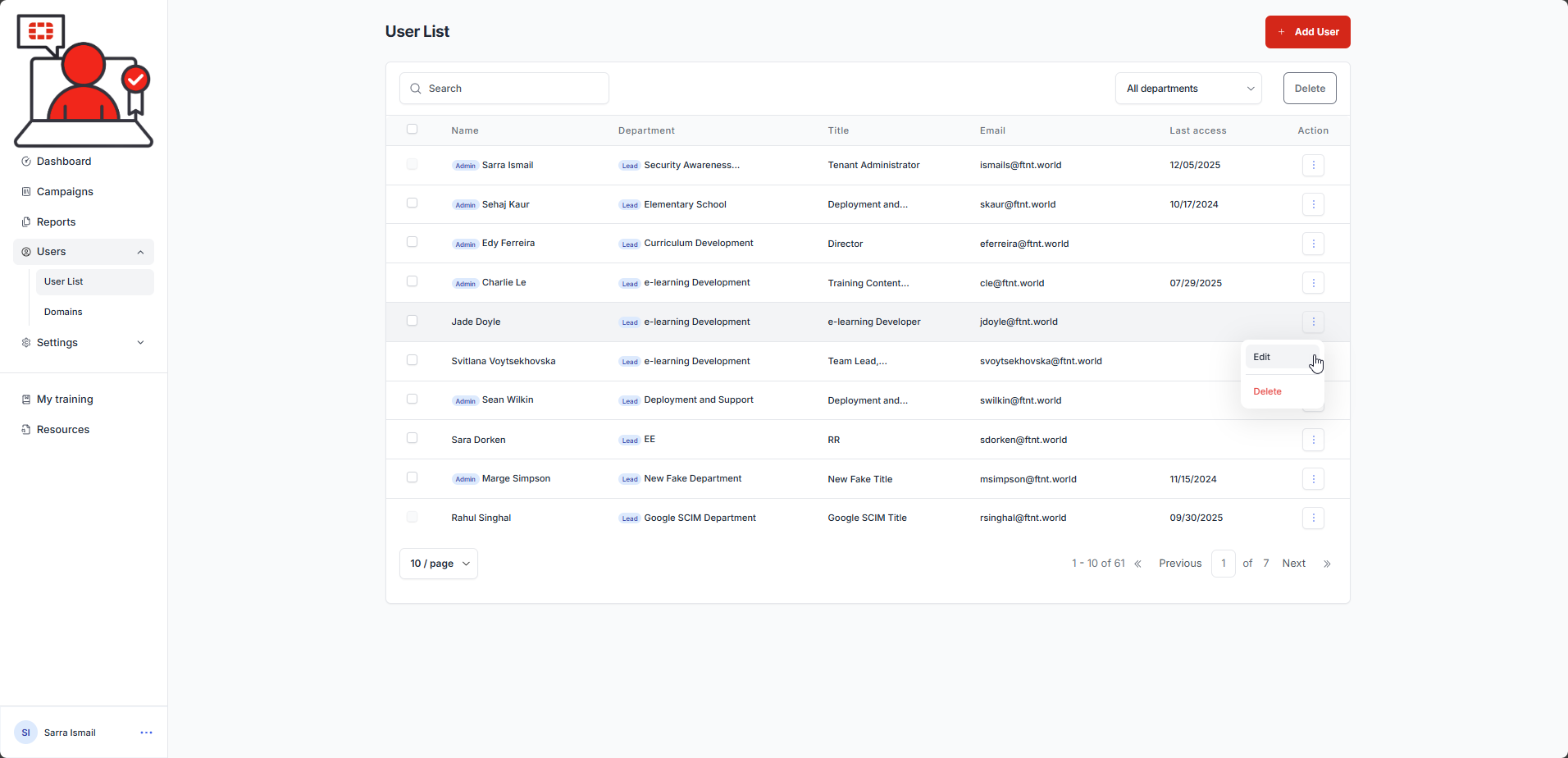This screenshot has width=1568, height=758.
Task: Click the Lead badge beside Elementary School
Action: (x=630, y=205)
